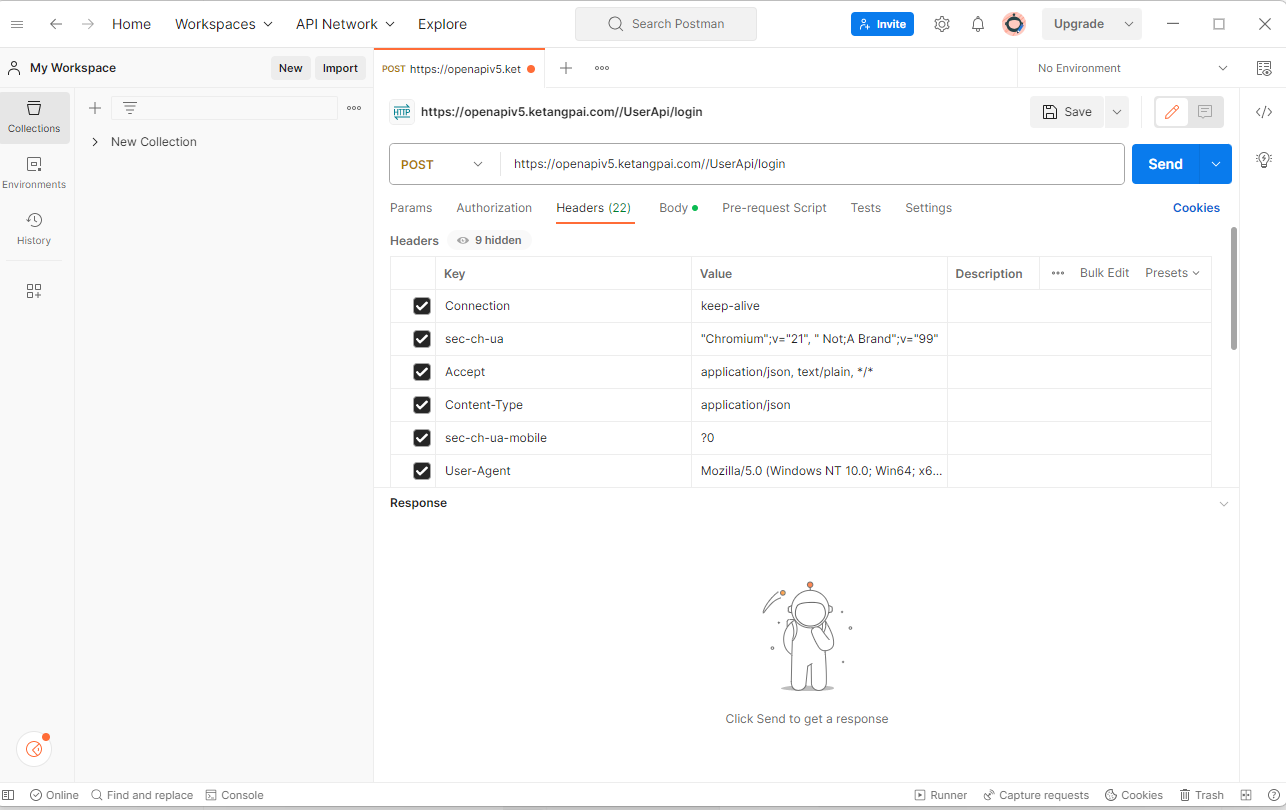
Task: Open the History sidebar panel
Action: click(34, 229)
